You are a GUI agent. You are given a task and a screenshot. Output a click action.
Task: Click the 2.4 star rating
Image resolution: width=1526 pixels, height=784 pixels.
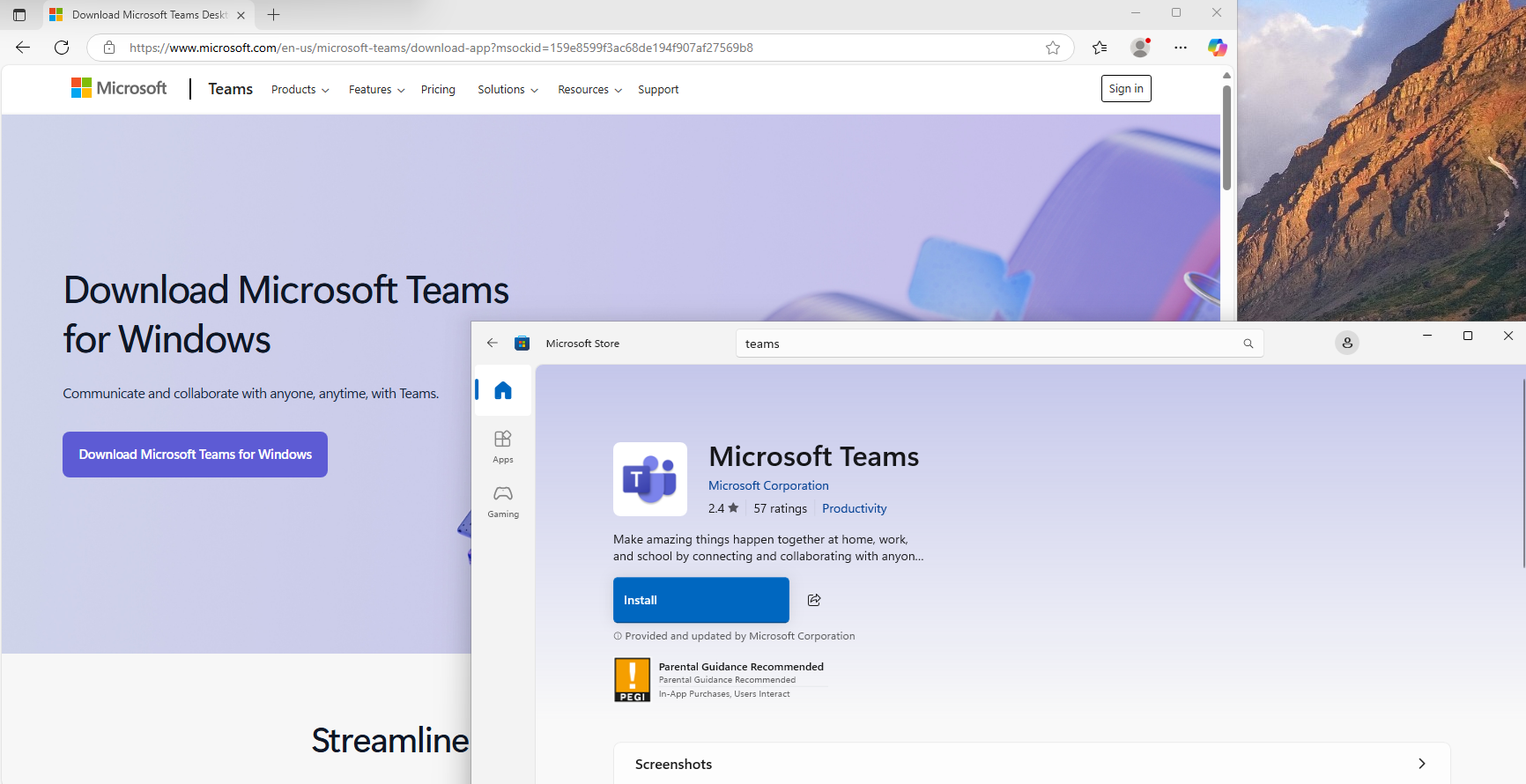pos(723,508)
